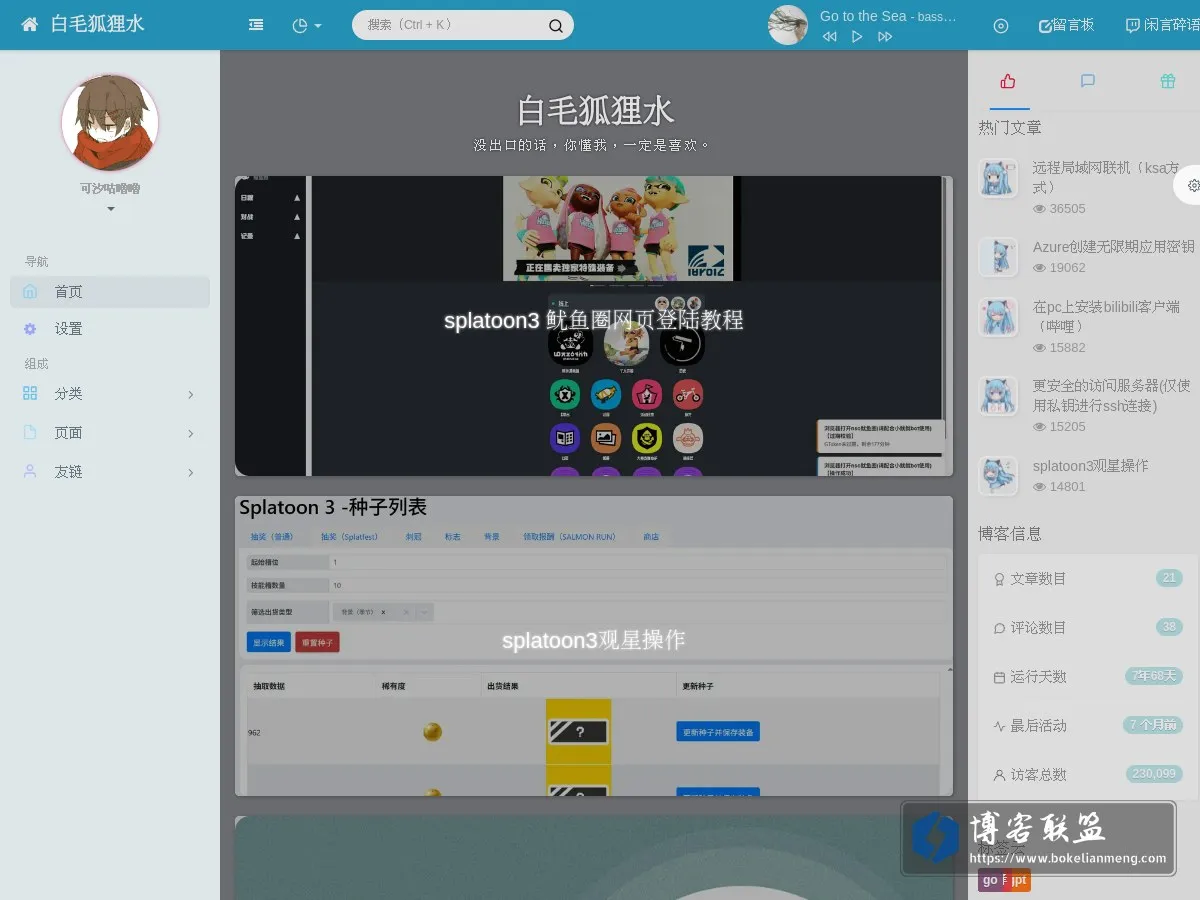1200x900 pixels.
Task: Open the 闲言碎语 link in header
Action: click(1162, 25)
